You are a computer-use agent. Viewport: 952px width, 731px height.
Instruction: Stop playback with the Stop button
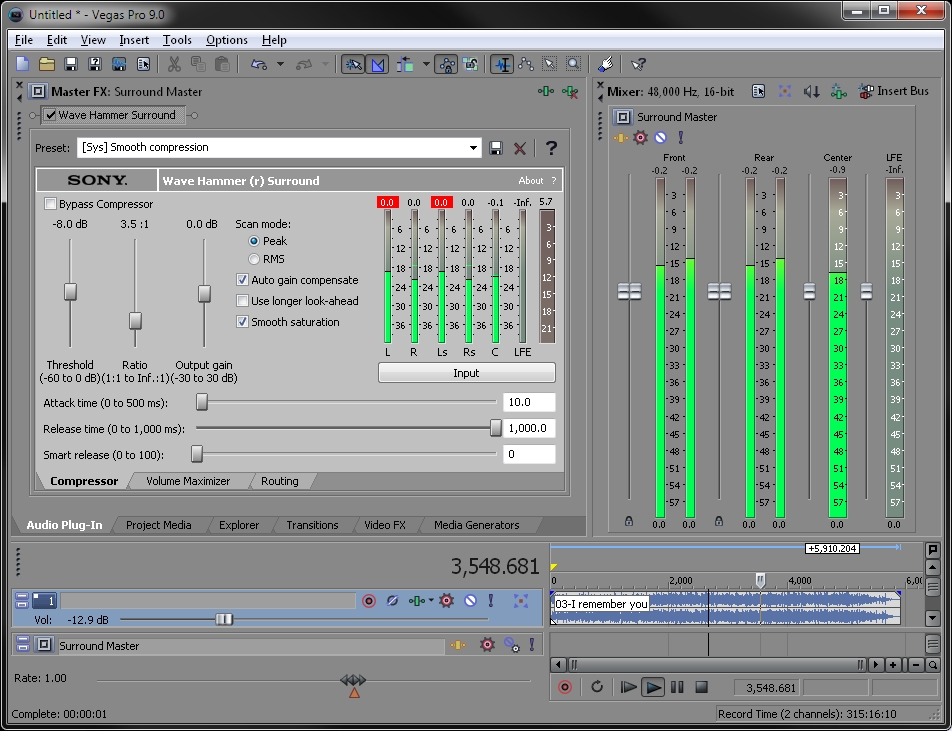[x=701, y=687]
